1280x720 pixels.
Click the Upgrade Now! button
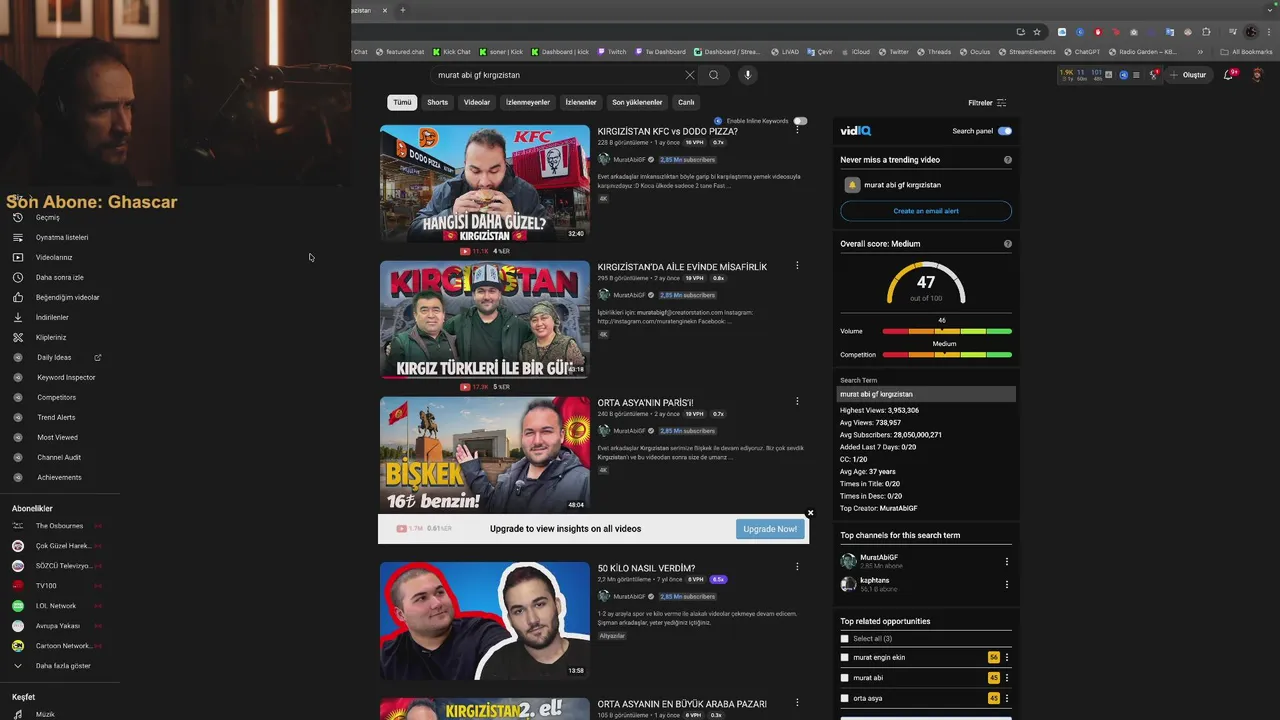(x=770, y=529)
